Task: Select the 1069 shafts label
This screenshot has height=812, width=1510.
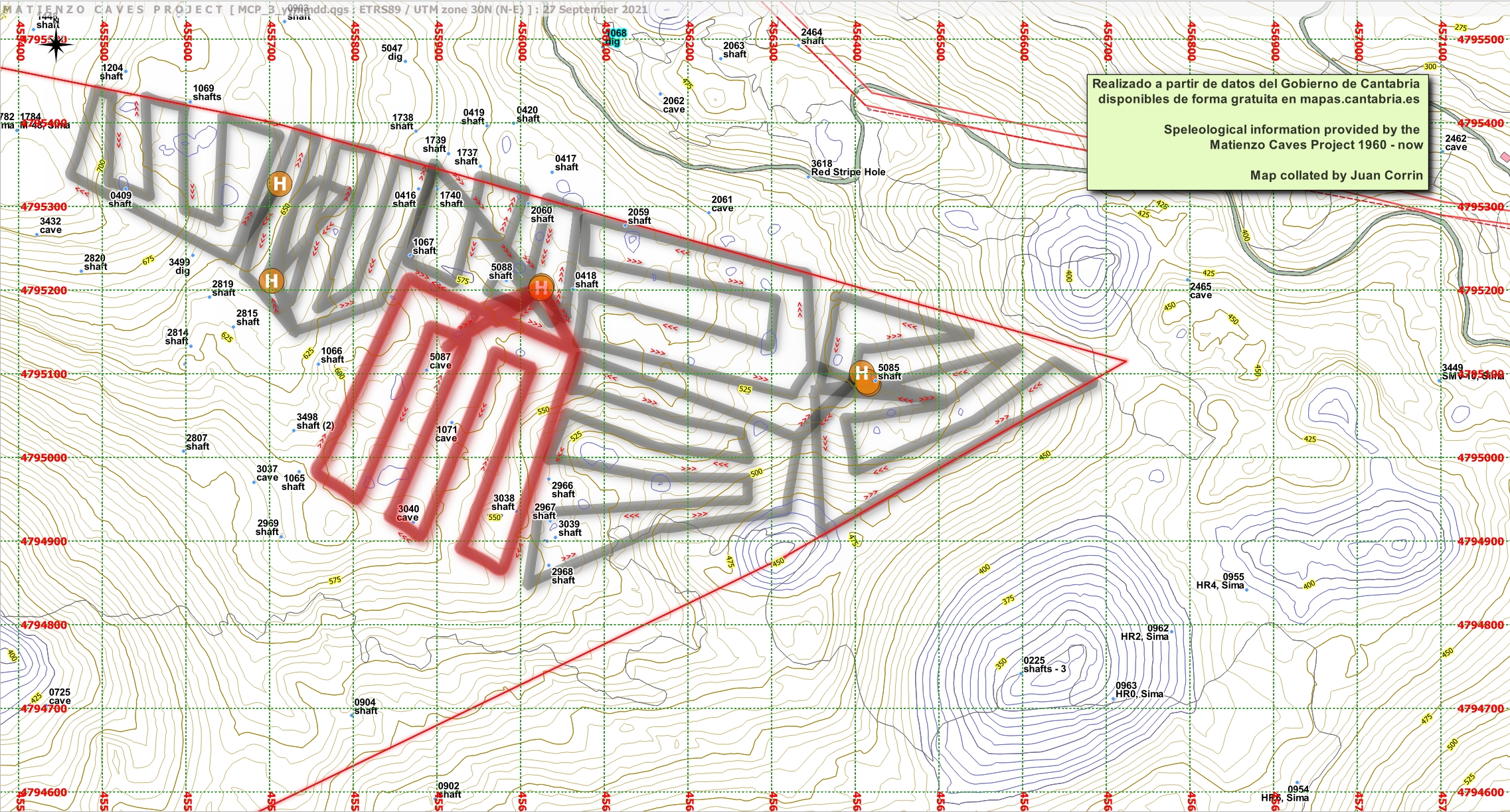Action: (x=207, y=92)
